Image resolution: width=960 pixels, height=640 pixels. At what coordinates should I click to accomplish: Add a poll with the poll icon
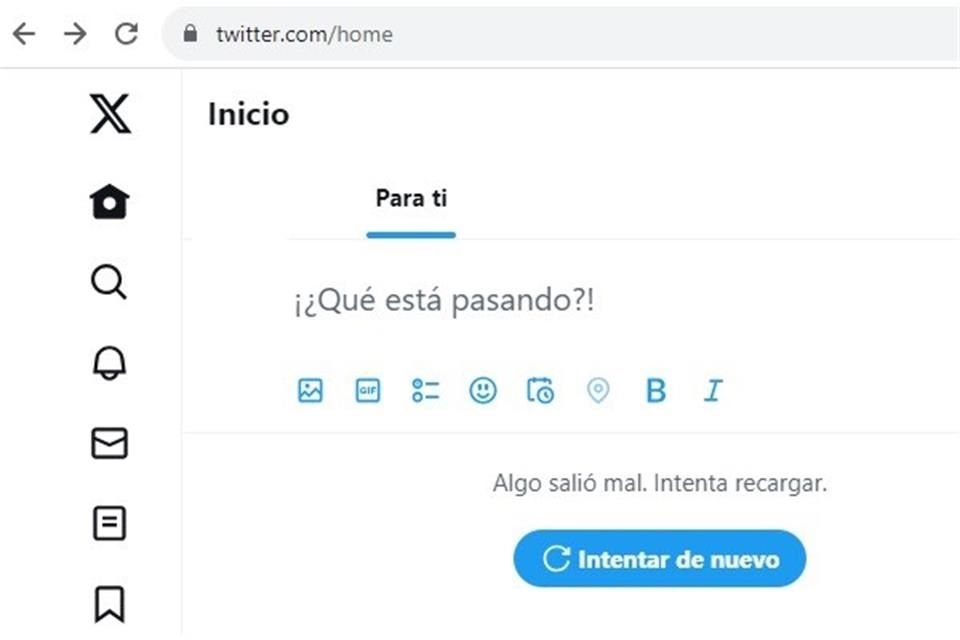point(425,391)
